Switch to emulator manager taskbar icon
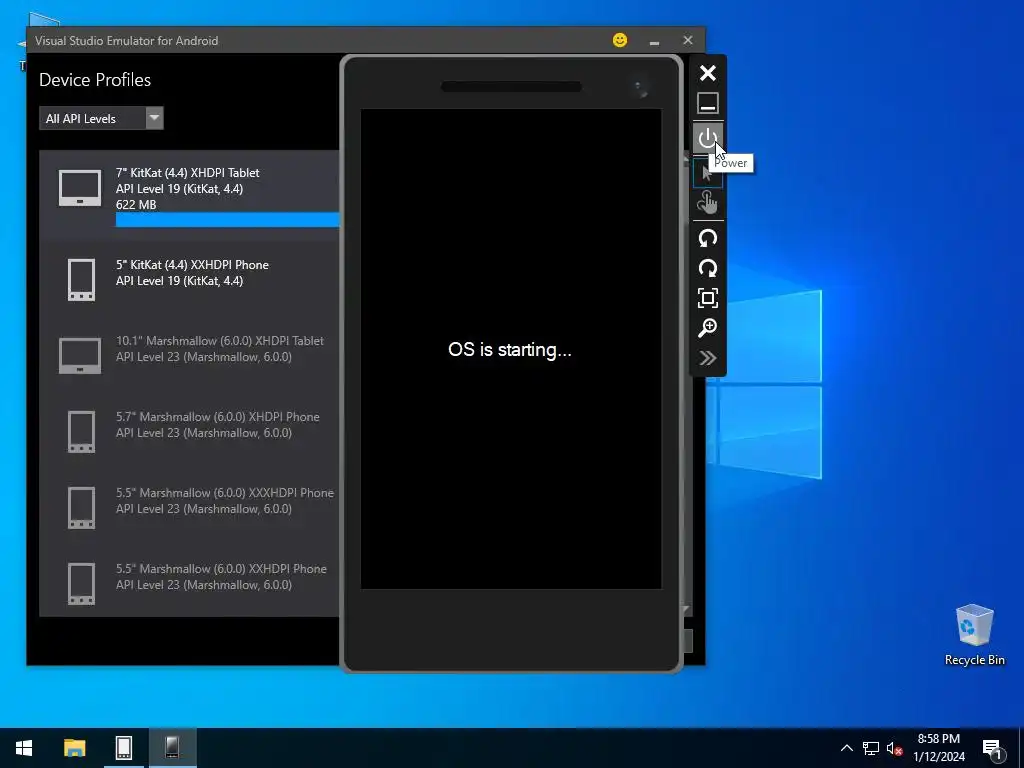 pos(124,748)
